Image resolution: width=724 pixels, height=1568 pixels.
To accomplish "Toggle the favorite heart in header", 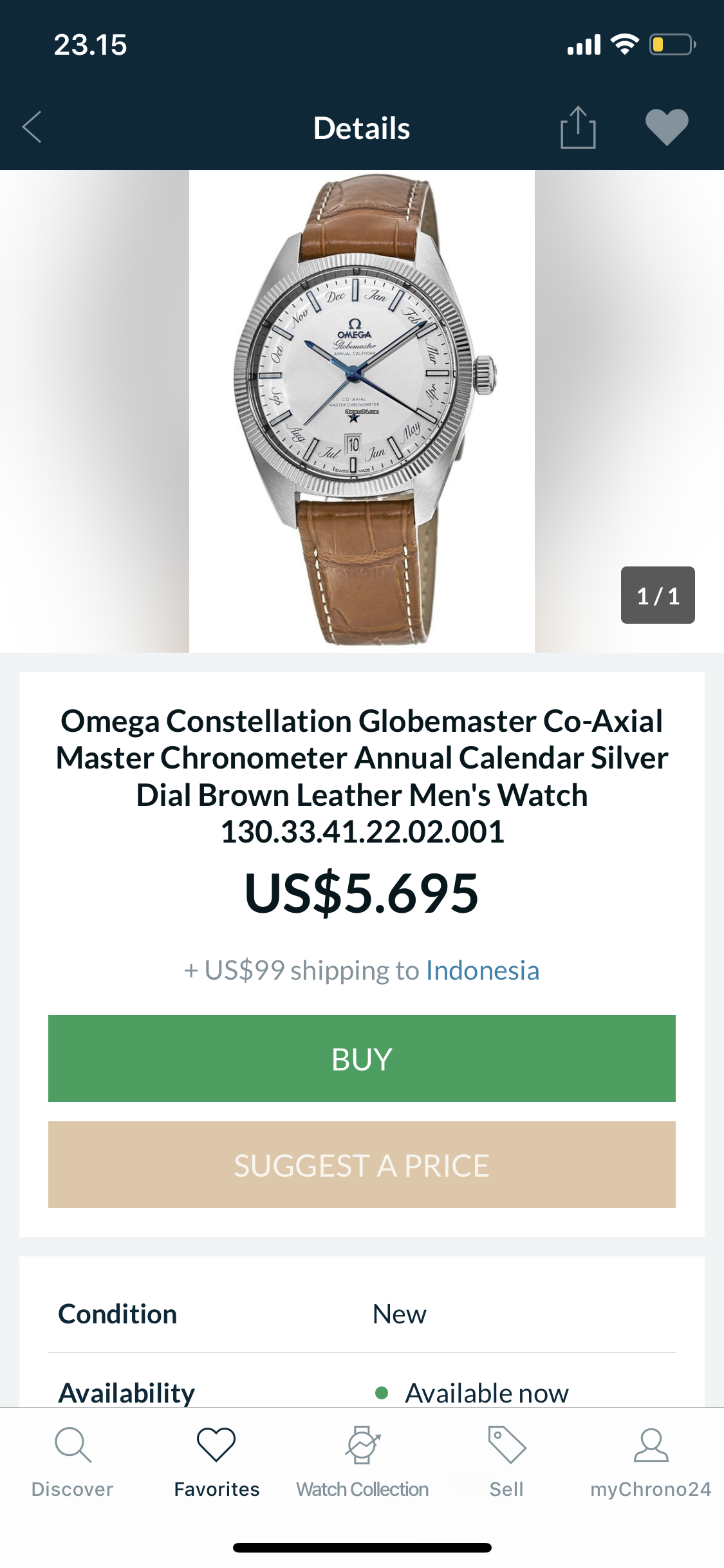I will 667,127.
